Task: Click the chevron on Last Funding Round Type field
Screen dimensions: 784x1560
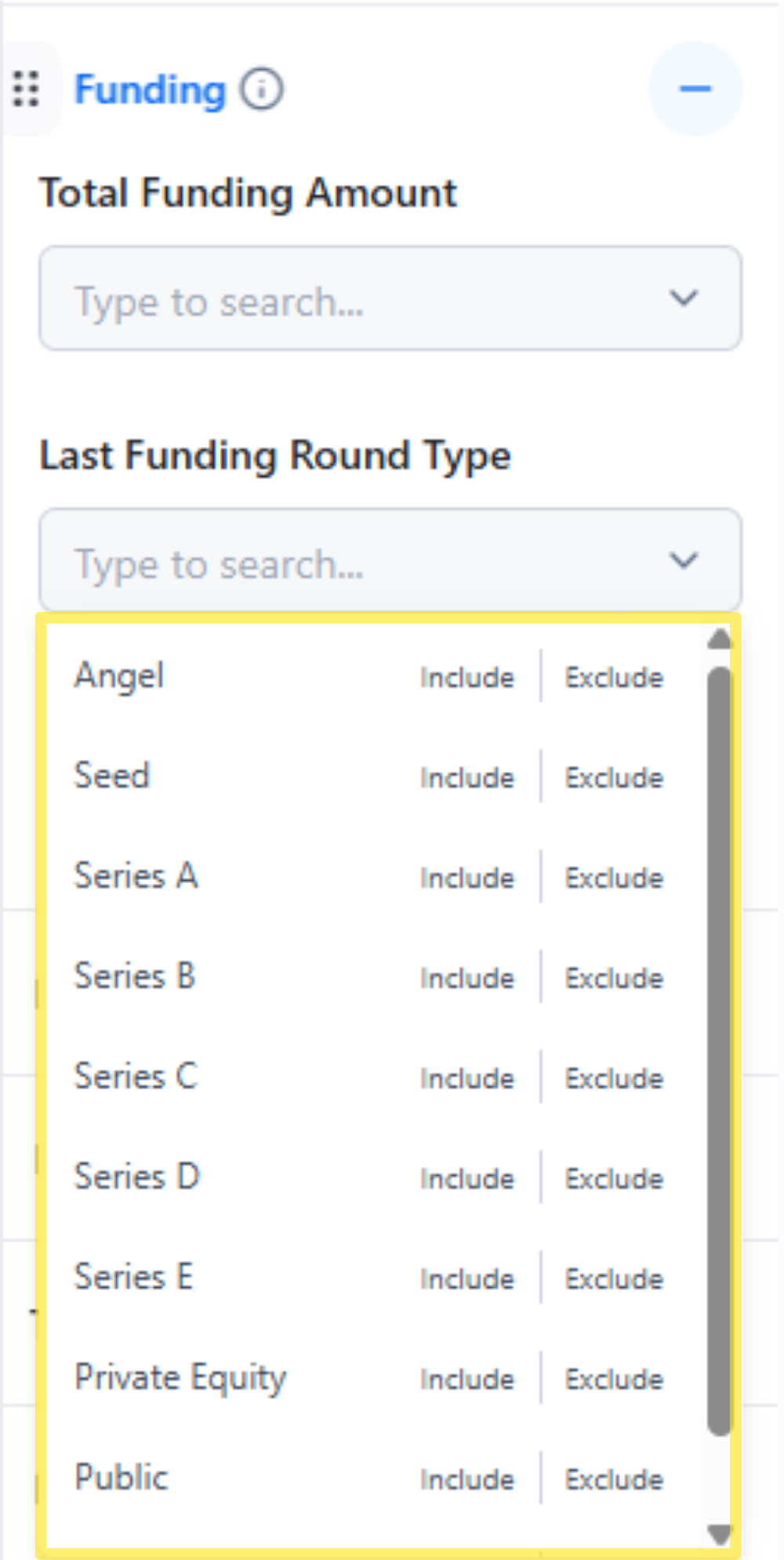Action: 683,560
